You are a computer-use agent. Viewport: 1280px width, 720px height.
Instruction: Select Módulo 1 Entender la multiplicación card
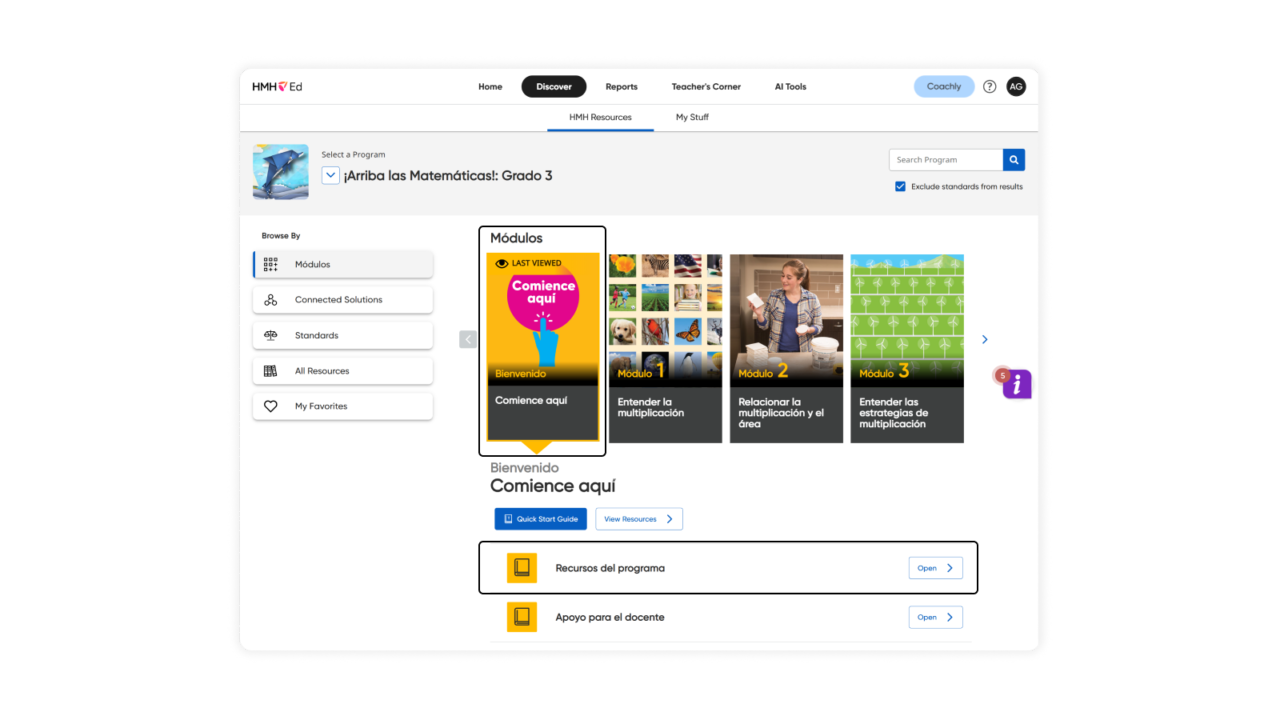pyautogui.click(x=665, y=348)
